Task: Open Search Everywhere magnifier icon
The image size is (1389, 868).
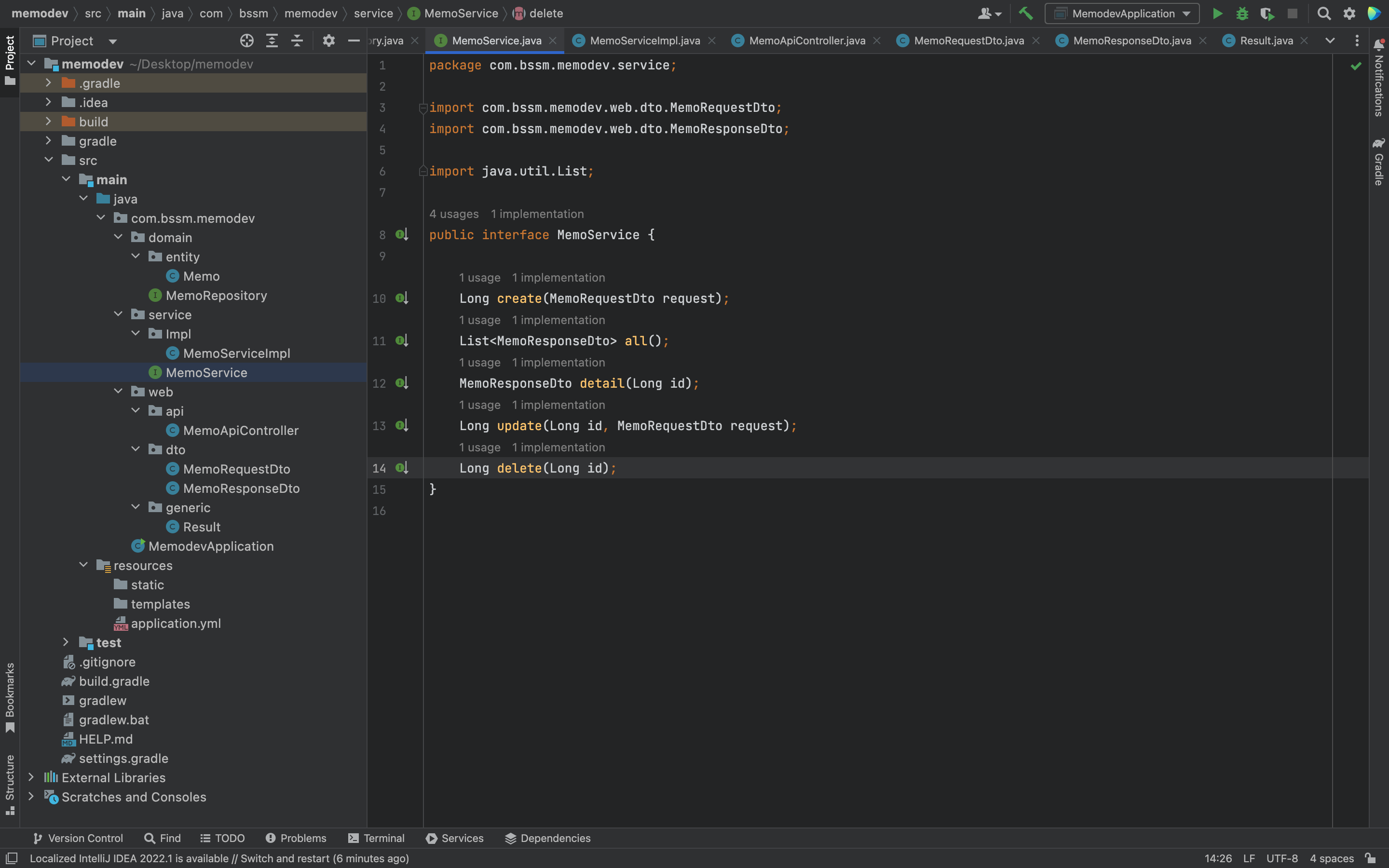Action: (1323, 13)
